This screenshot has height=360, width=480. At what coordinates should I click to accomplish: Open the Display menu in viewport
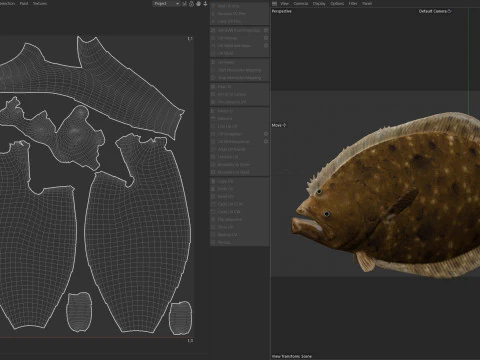coord(319,3)
